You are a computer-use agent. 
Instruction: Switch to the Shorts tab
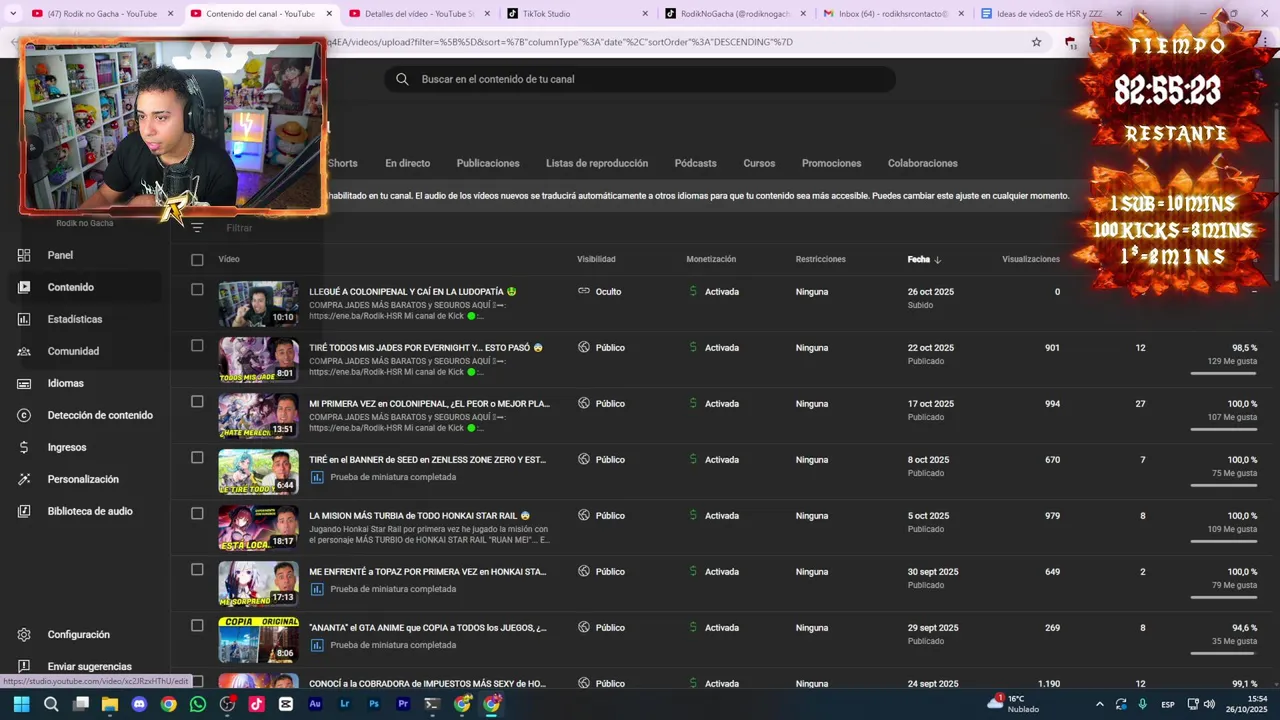(342, 163)
